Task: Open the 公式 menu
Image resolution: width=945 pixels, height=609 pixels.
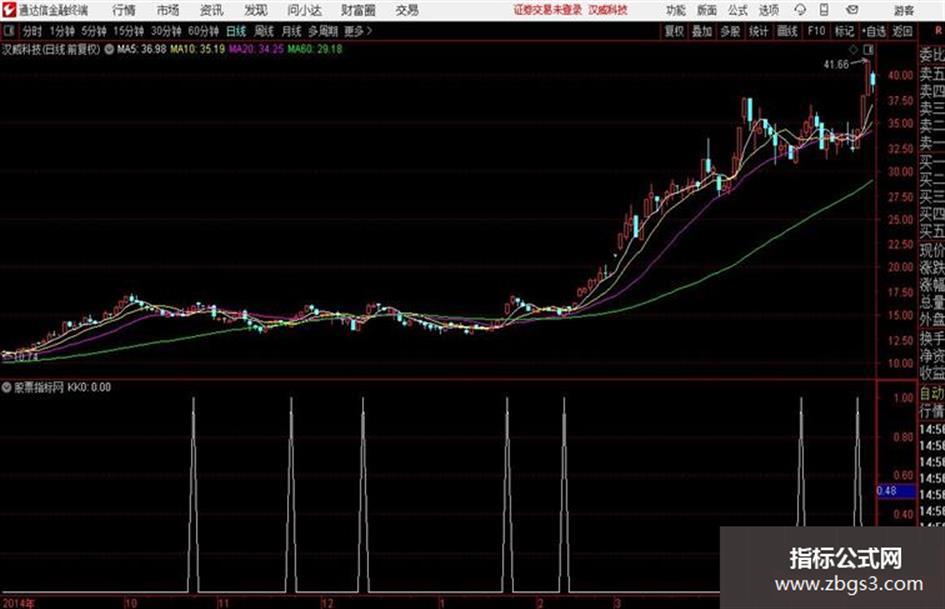Action: point(738,10)
